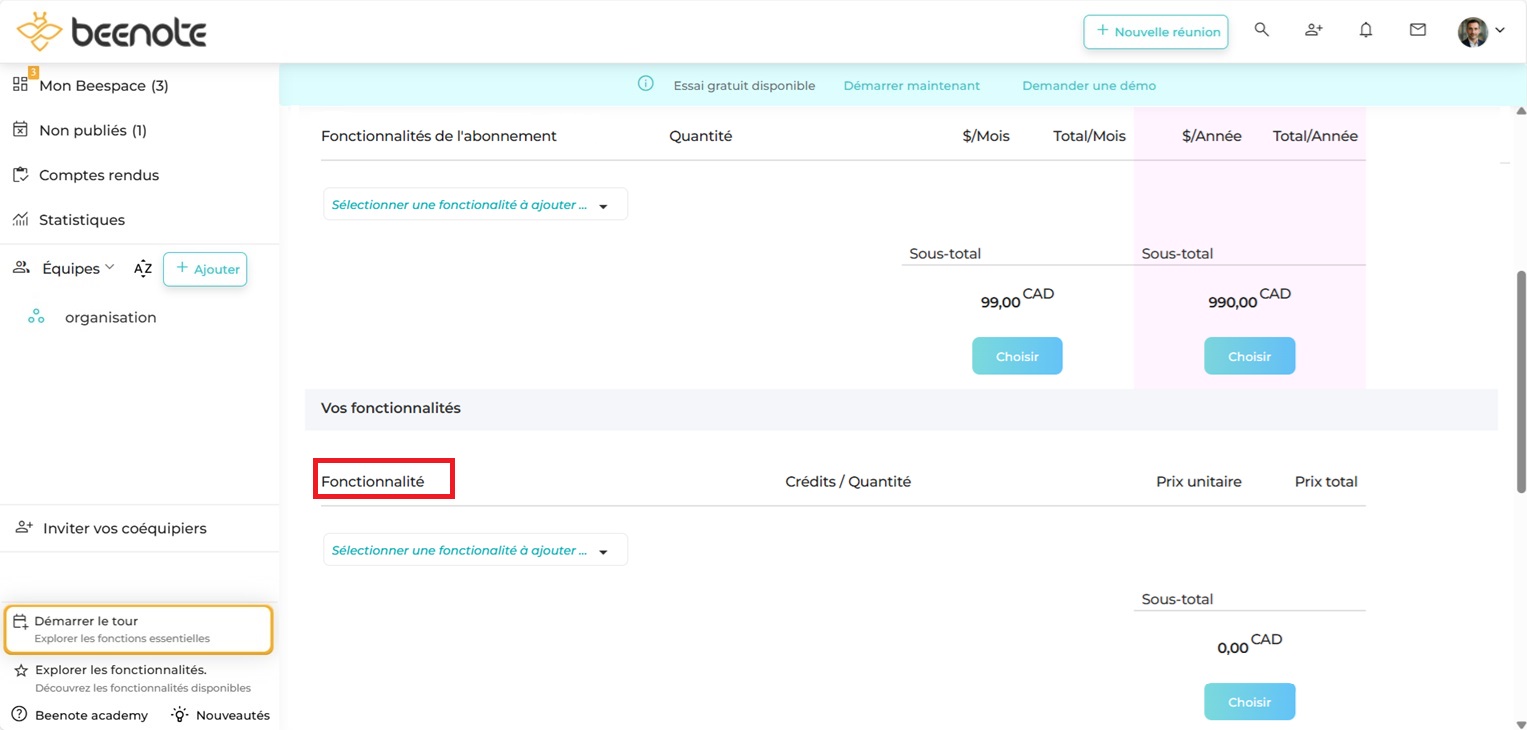Image resolution: width=1527 pixels, height=730 pixels.
Task: Open the mail envelope icon
Action: pyautogui.click(x=1418, y=30)
